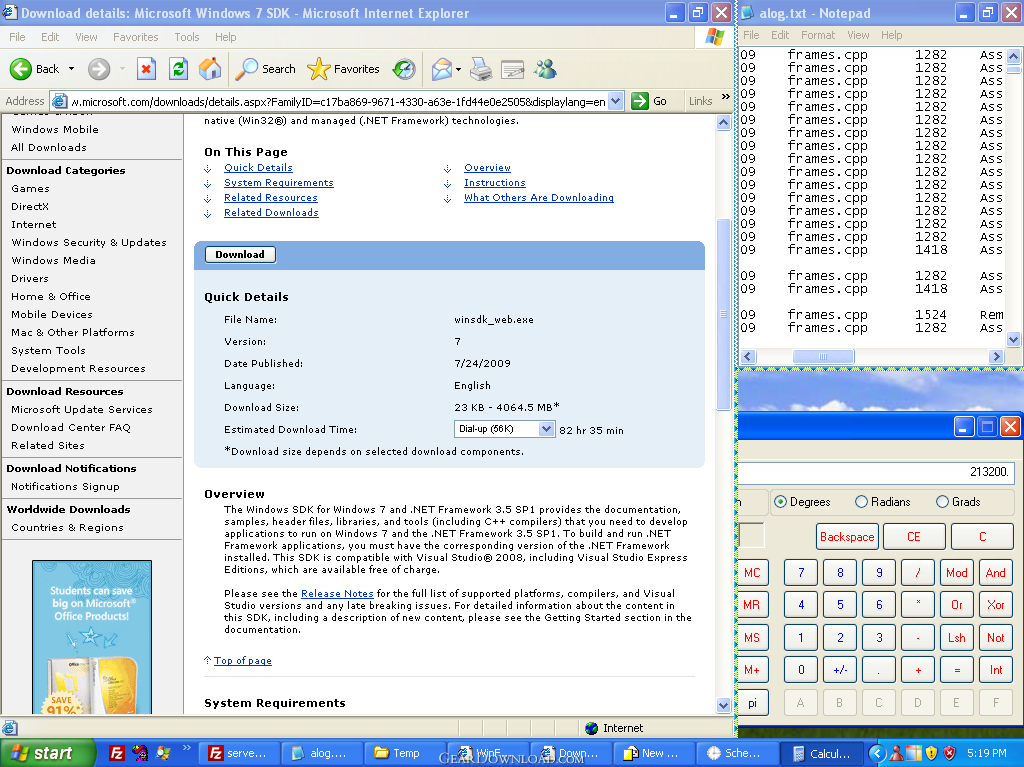Click the Download button
The height and width of the screenshot is (767, 1024).
(240, 254)
